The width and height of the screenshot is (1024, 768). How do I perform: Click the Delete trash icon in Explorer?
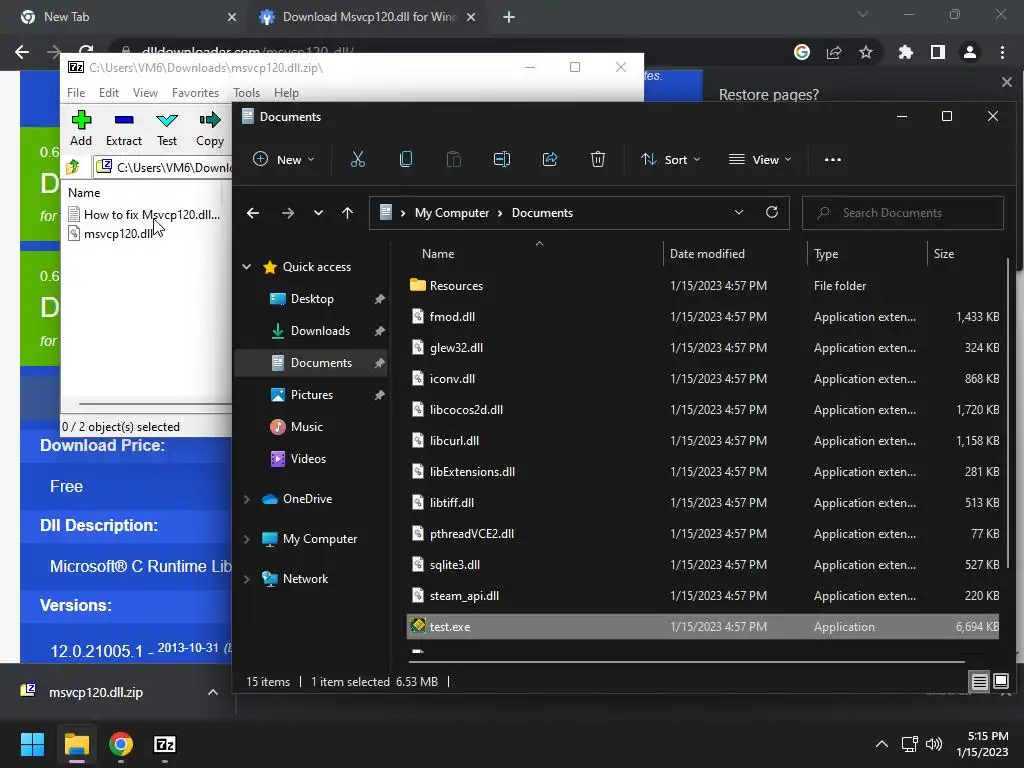[598, 159]
